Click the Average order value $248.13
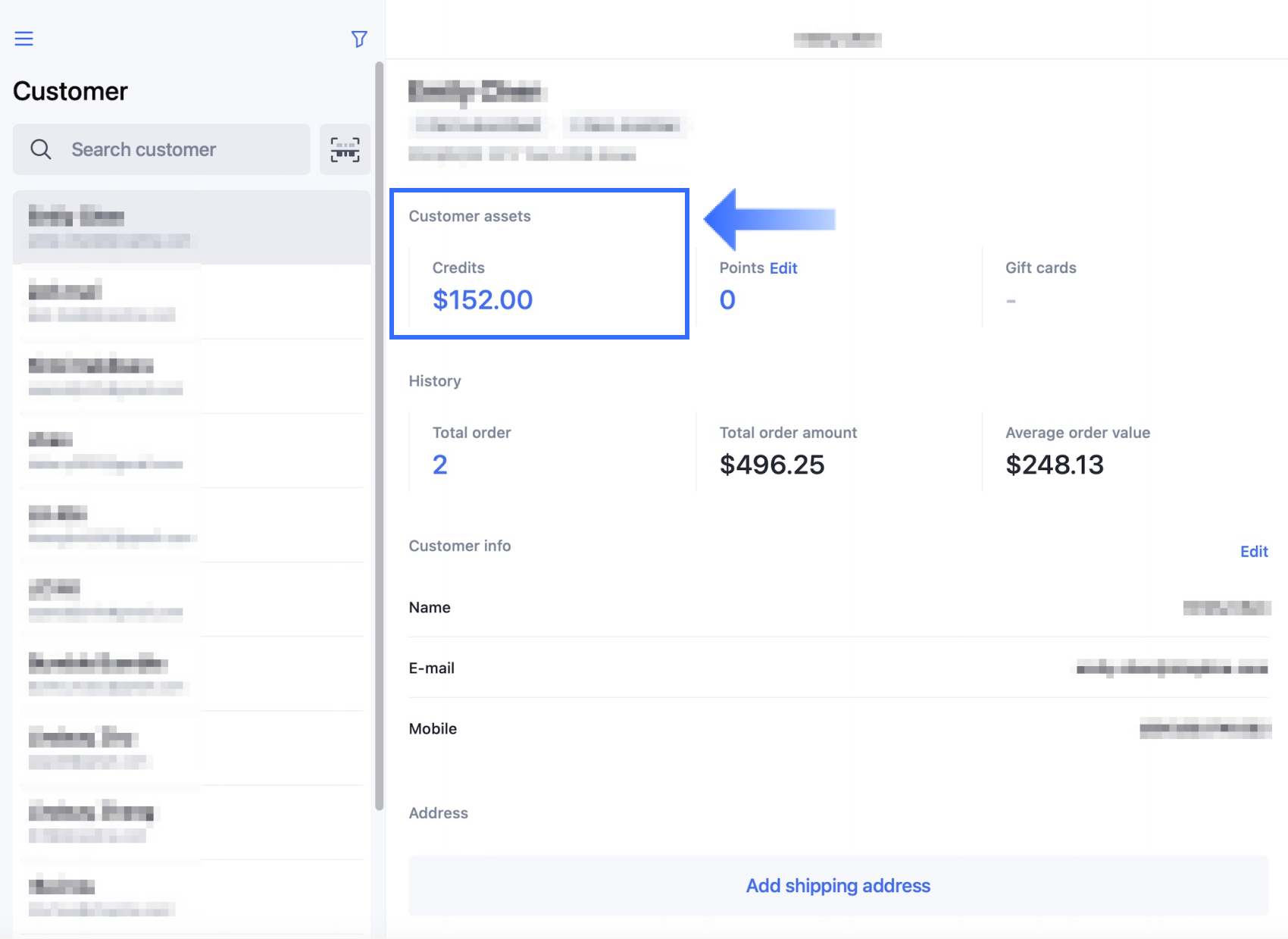 [1054, 465]
